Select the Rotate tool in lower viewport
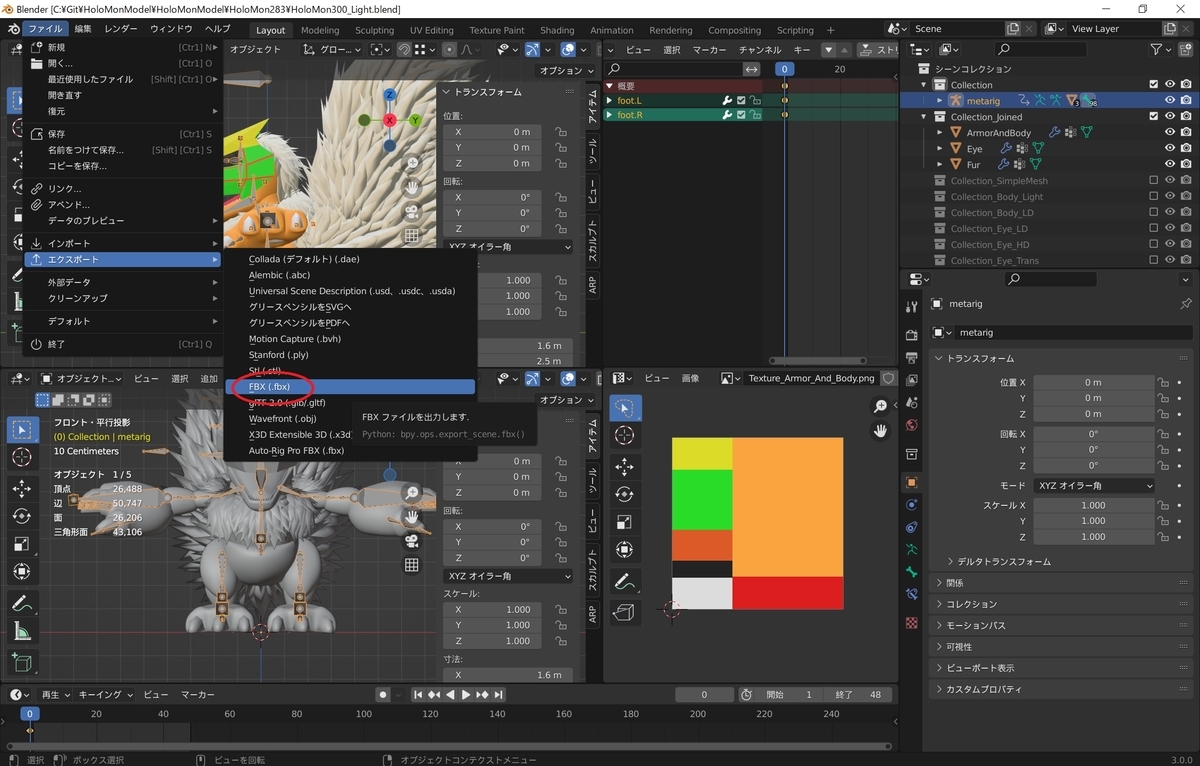This screenshot has width=1200, height=766. click(22, 516)
